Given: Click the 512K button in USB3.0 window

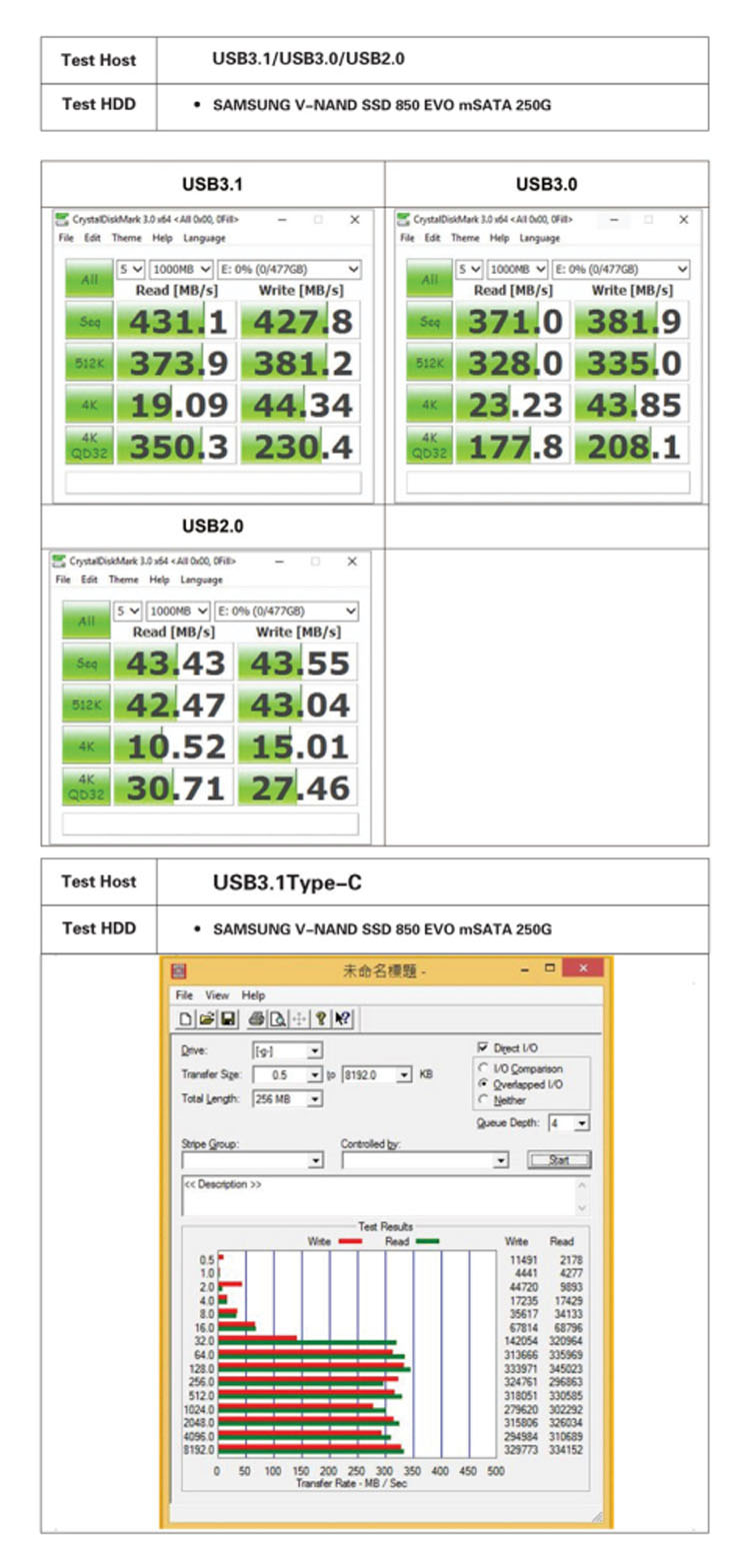Looking at the screenshot, I should pyautogui.click(x=430, y=364).
